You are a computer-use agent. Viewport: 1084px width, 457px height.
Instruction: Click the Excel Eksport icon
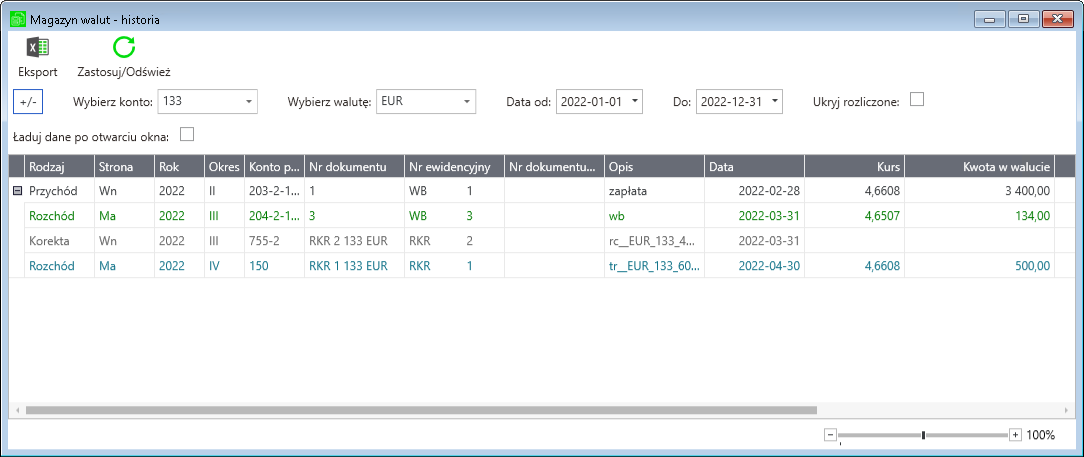tap(38, 48)
